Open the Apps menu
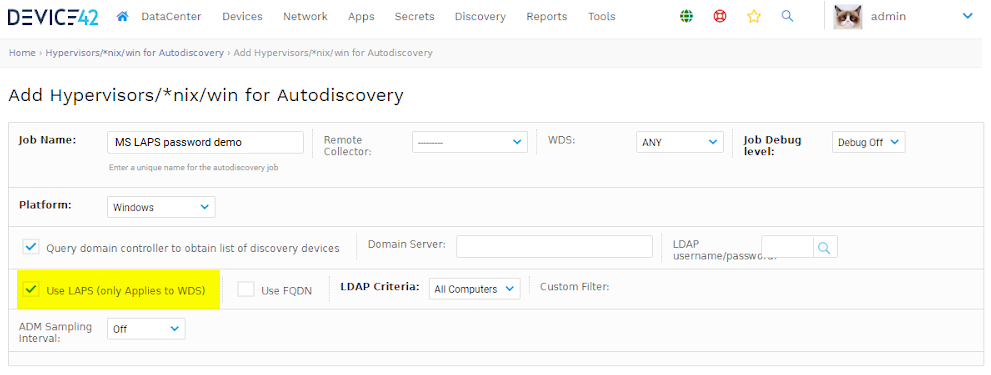This screenshot has width=991, height=375. (x=361, y=17)
